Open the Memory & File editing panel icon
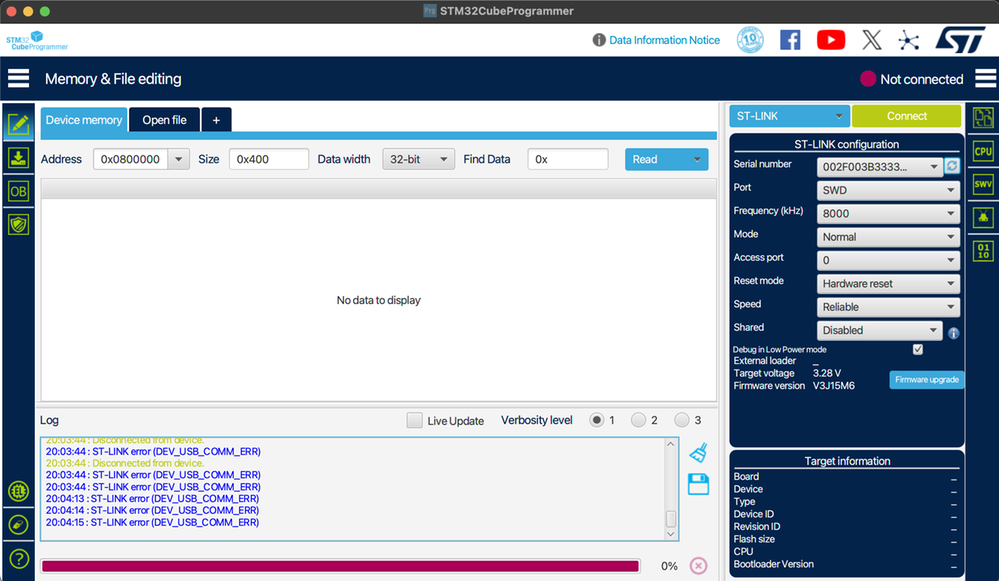Viewport: 999px width, 581px height. (x=18, y=124)
